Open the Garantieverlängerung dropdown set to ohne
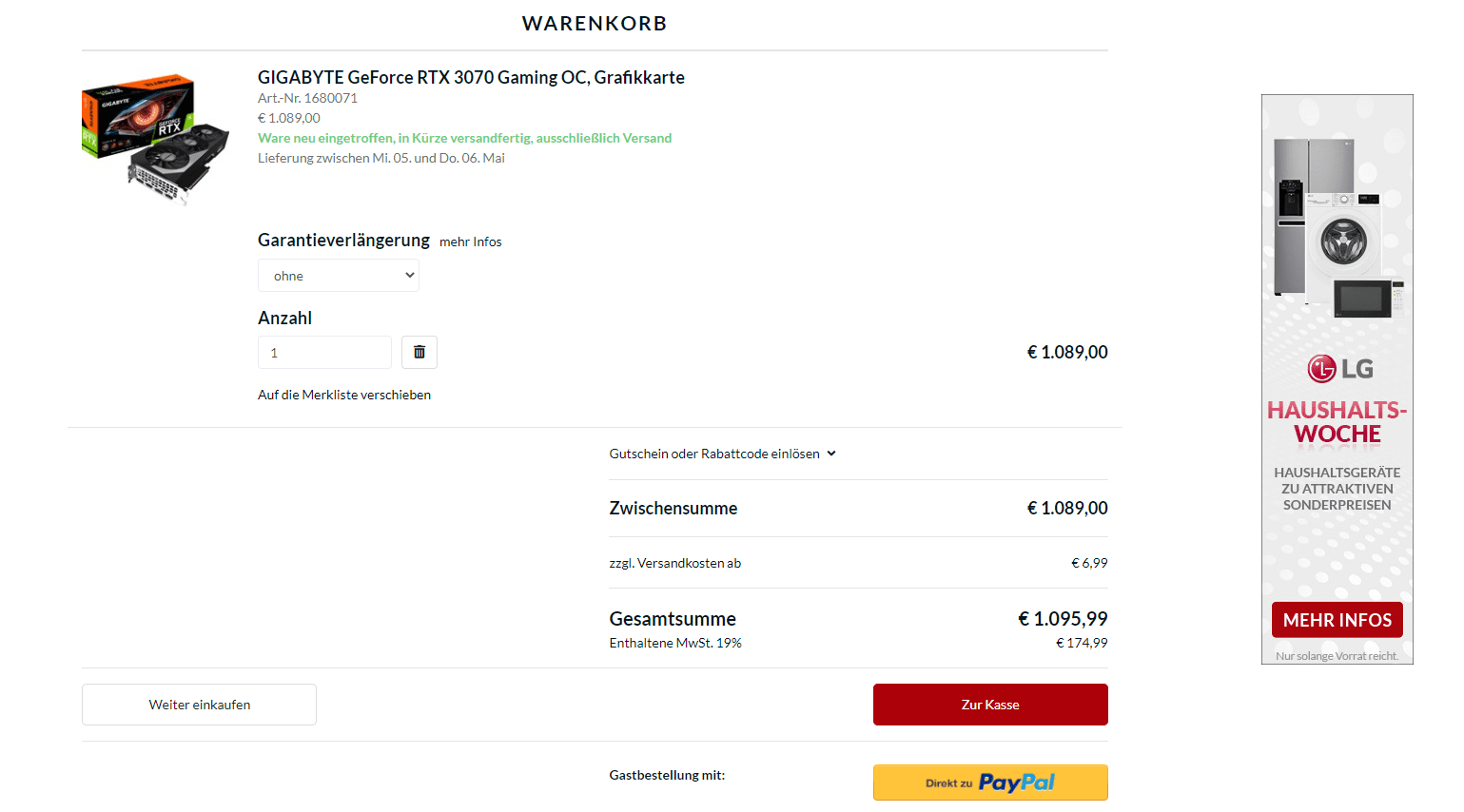This screenshot has width=1464, height=812. (x=339, y=276)
